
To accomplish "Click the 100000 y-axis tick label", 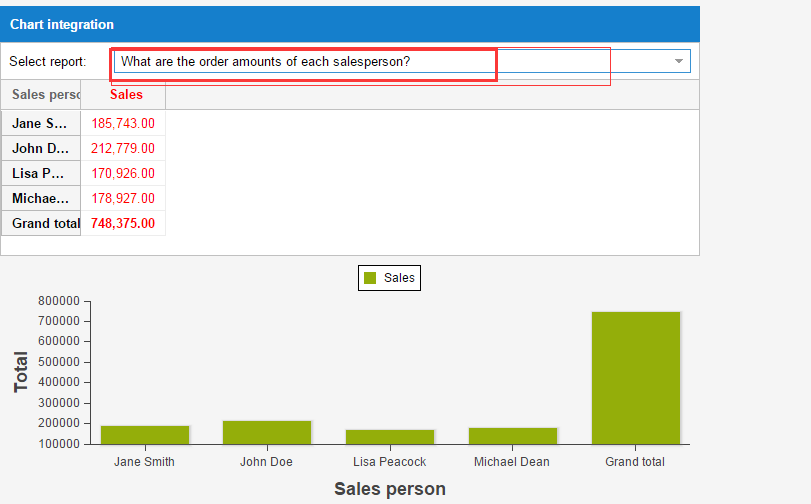I will [59, 443].
